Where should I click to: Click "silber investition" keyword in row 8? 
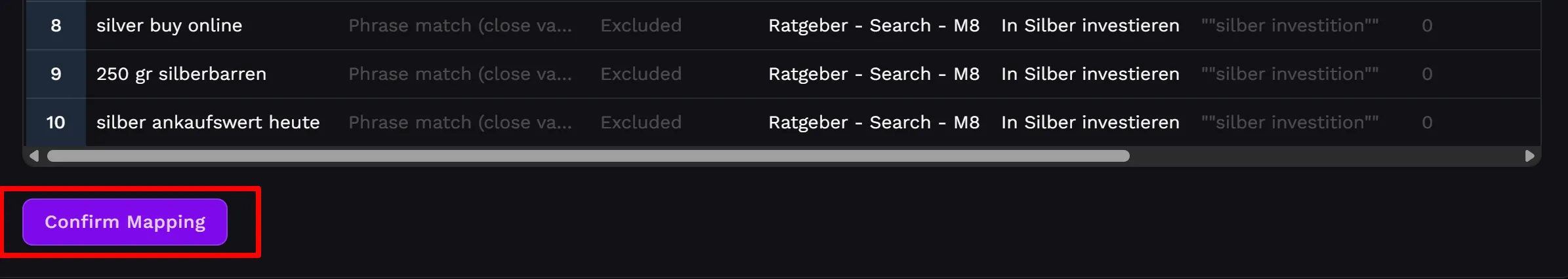[1290, 26]
